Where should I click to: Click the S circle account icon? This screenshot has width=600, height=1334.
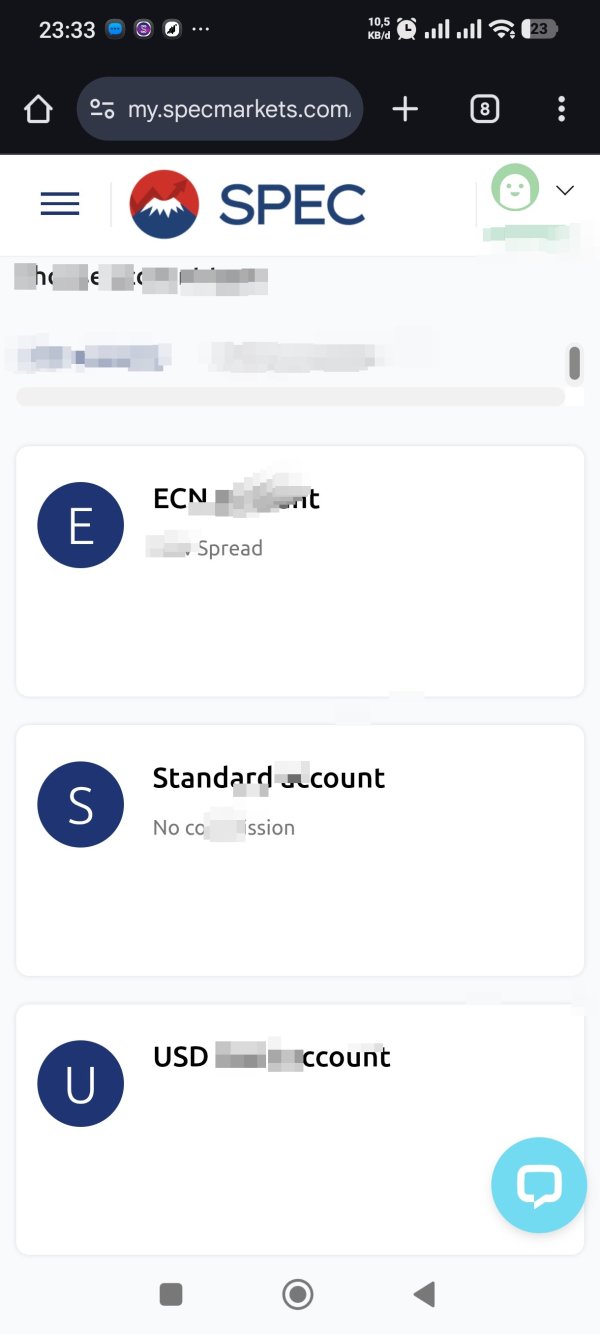coord(80,805)
